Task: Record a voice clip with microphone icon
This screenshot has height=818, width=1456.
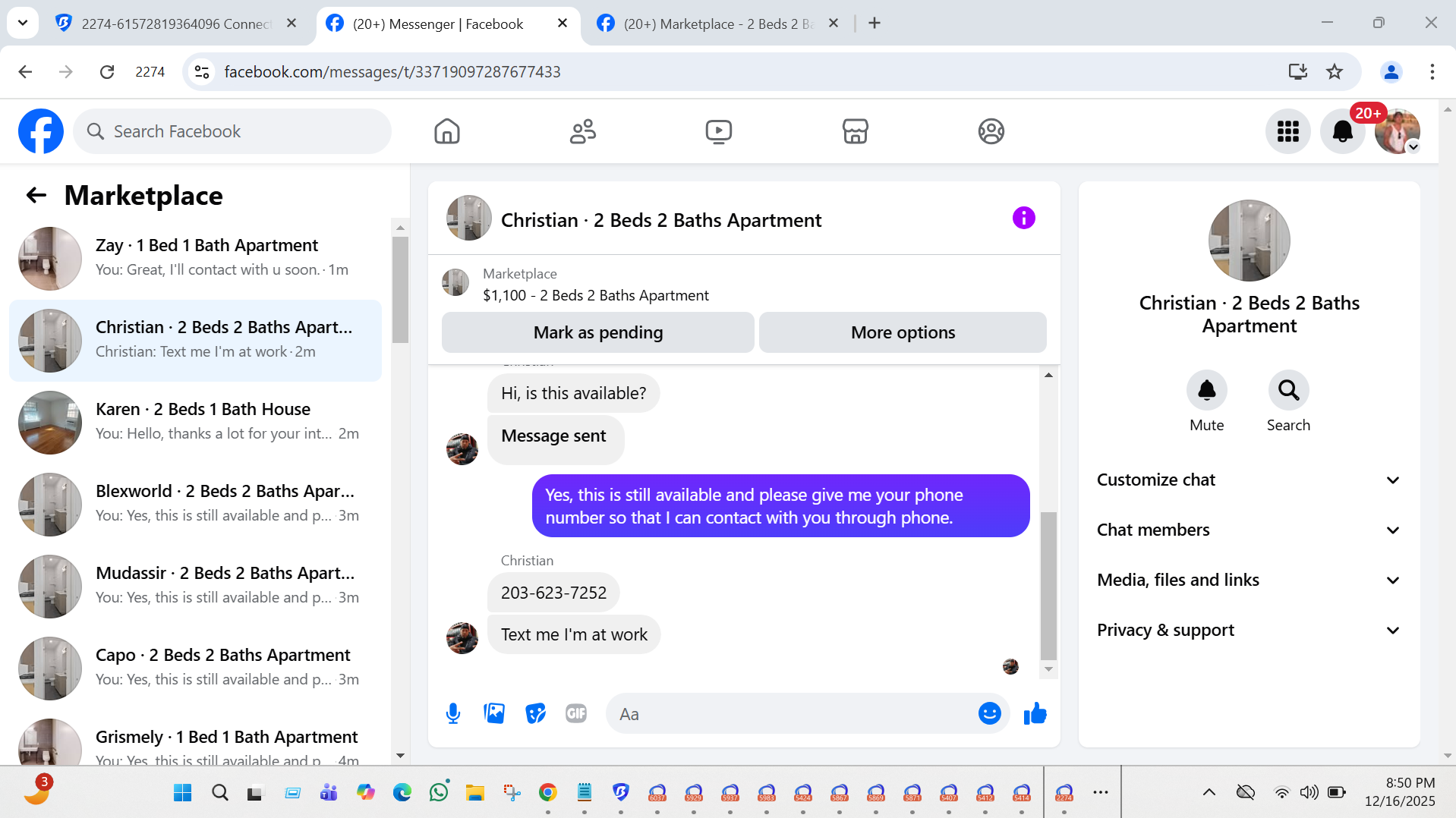Action: coord(453,713)
